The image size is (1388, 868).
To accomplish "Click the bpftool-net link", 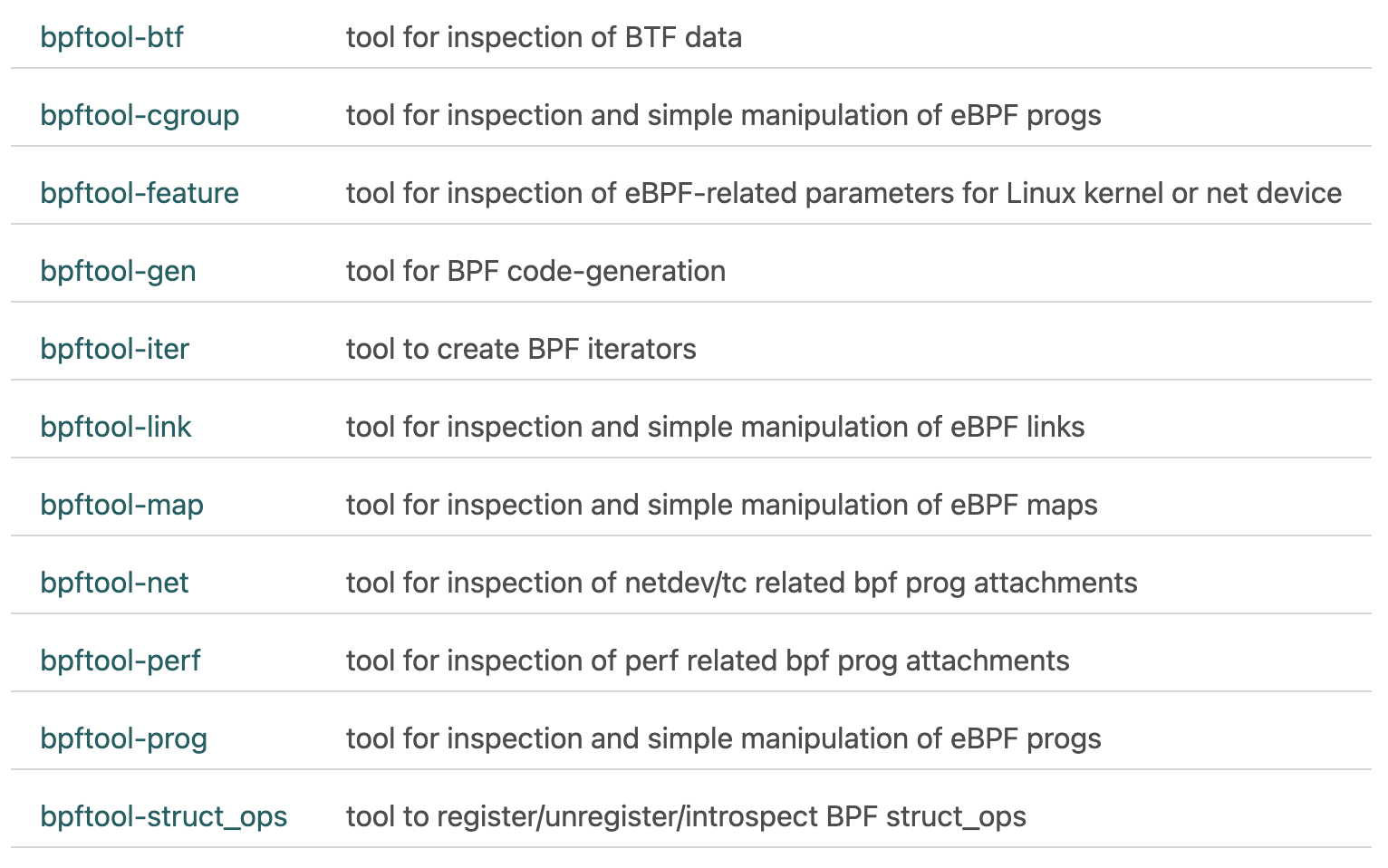I will point(114,583).
